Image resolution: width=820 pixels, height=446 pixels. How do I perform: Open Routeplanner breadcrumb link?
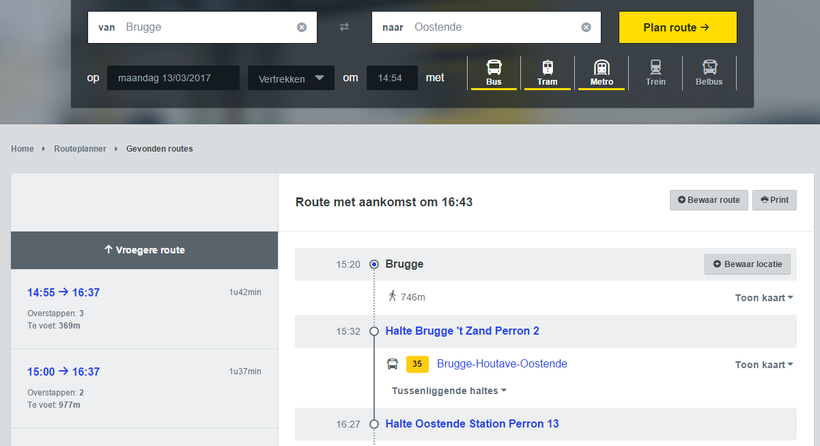80,149
